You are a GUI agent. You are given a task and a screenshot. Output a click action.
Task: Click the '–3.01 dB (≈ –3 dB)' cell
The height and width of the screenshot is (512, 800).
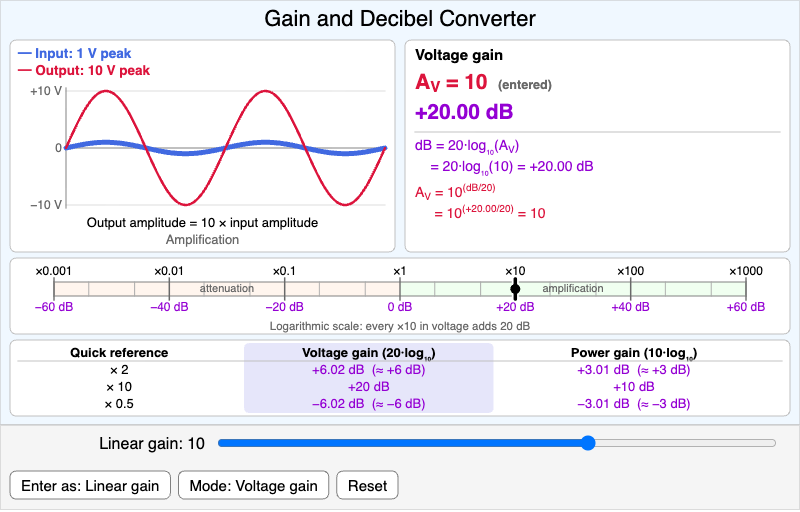pos(634,404)
